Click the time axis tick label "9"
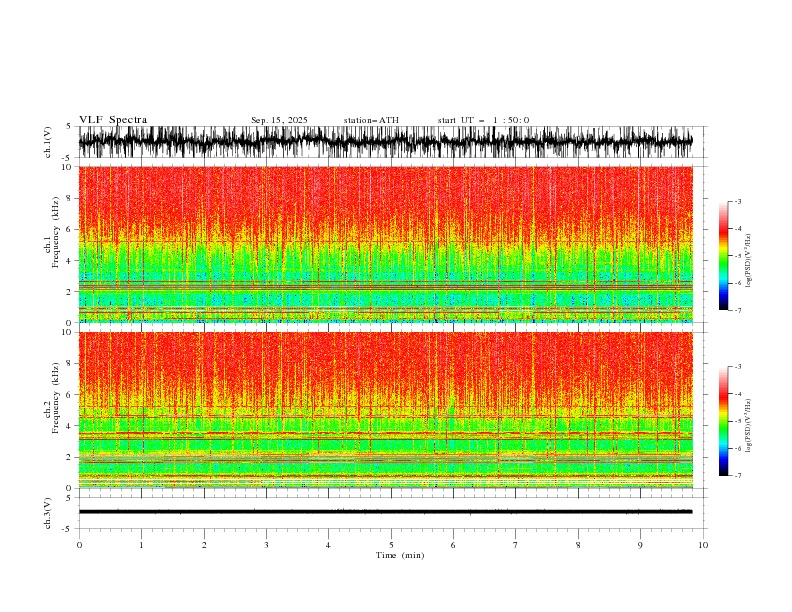Screen dimensions: 792x612 coord(640,545)
